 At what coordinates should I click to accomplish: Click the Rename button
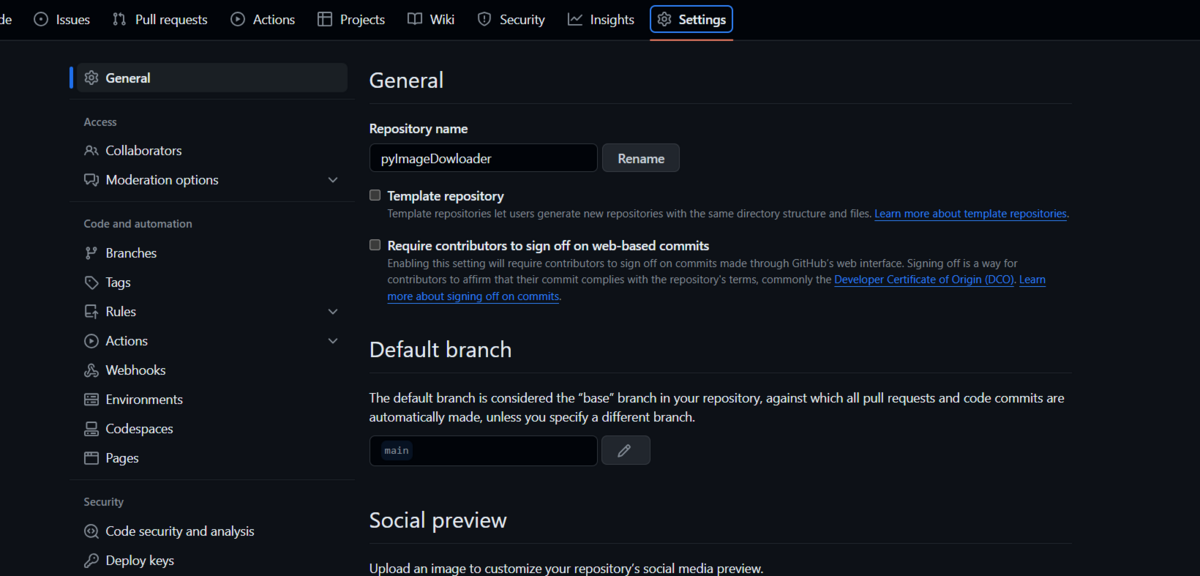(640, 157)
